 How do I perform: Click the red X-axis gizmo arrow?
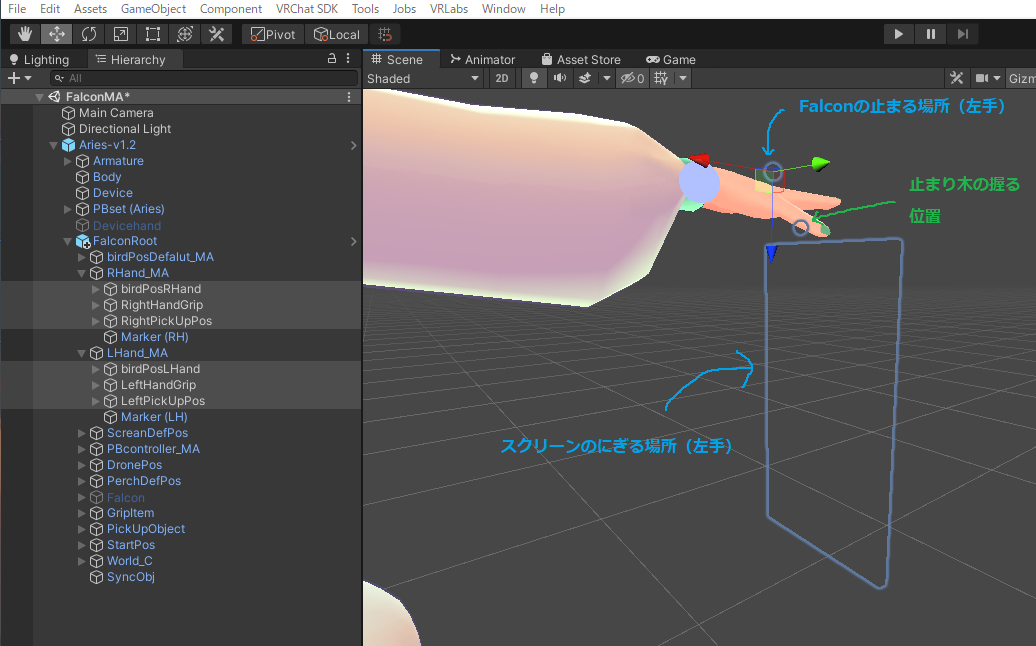[x=698, y=159]
